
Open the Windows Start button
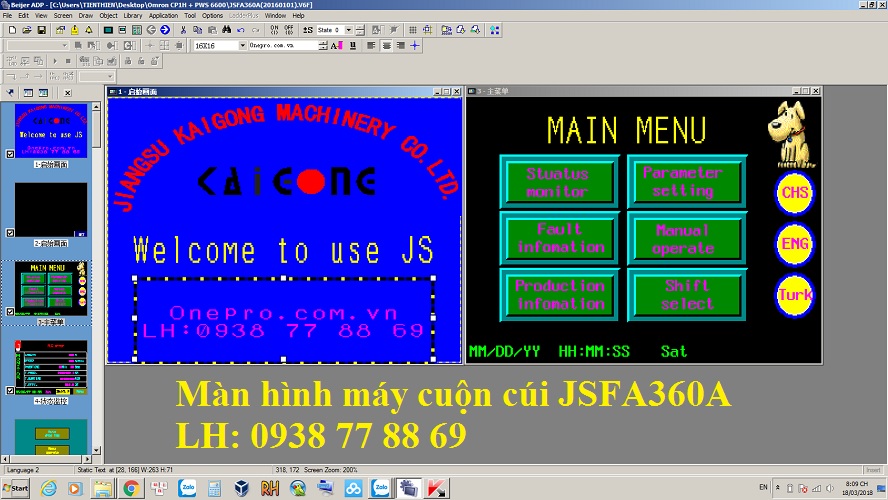click(15, 488)
